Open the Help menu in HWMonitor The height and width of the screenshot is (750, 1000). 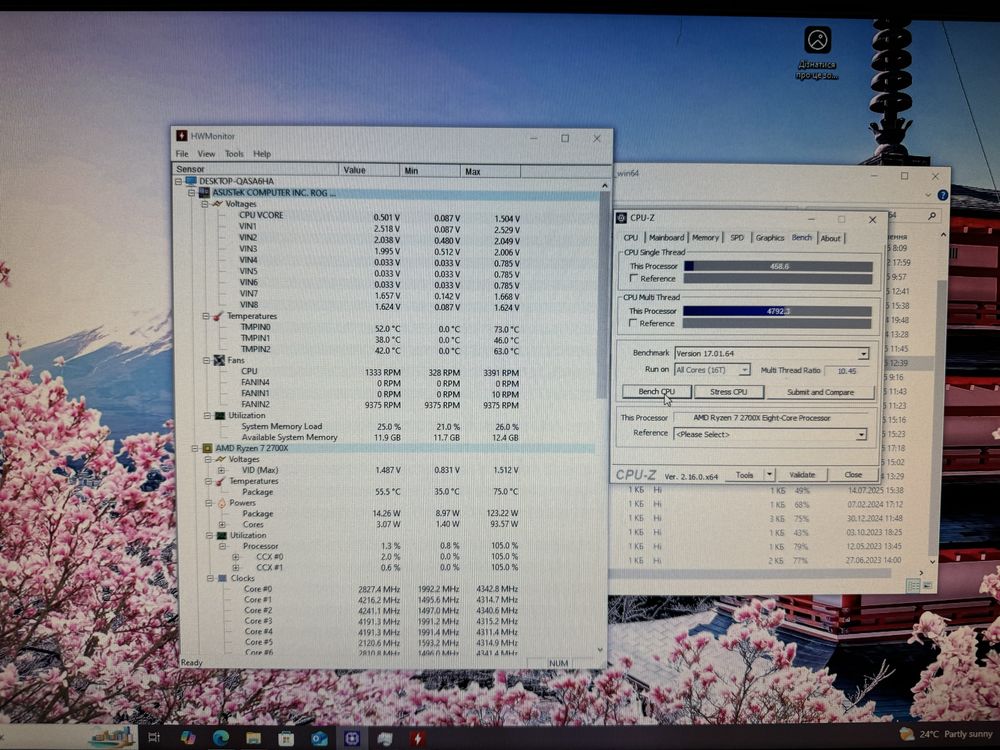[261, 154]
